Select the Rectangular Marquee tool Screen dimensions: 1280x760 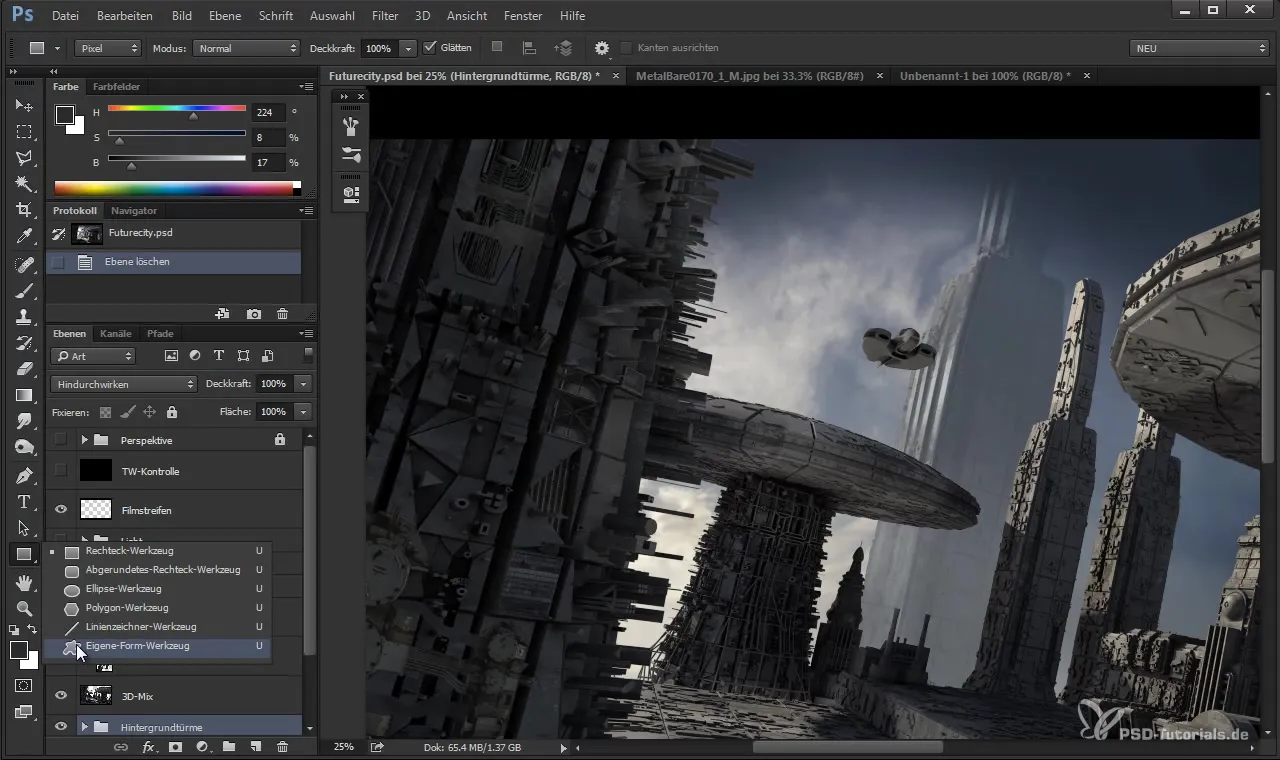pyautogui.click(x=24, y=132)
